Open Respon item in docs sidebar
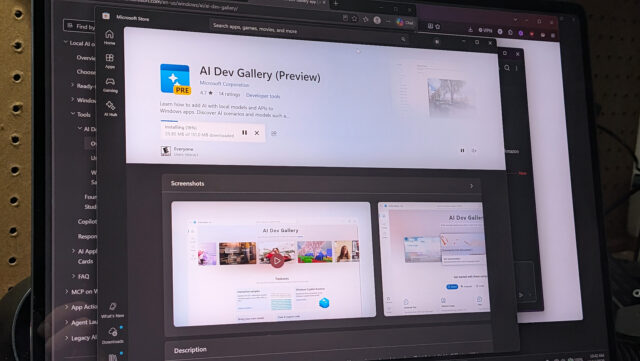This screenshot has height=361, width=640. coord(88,236)
